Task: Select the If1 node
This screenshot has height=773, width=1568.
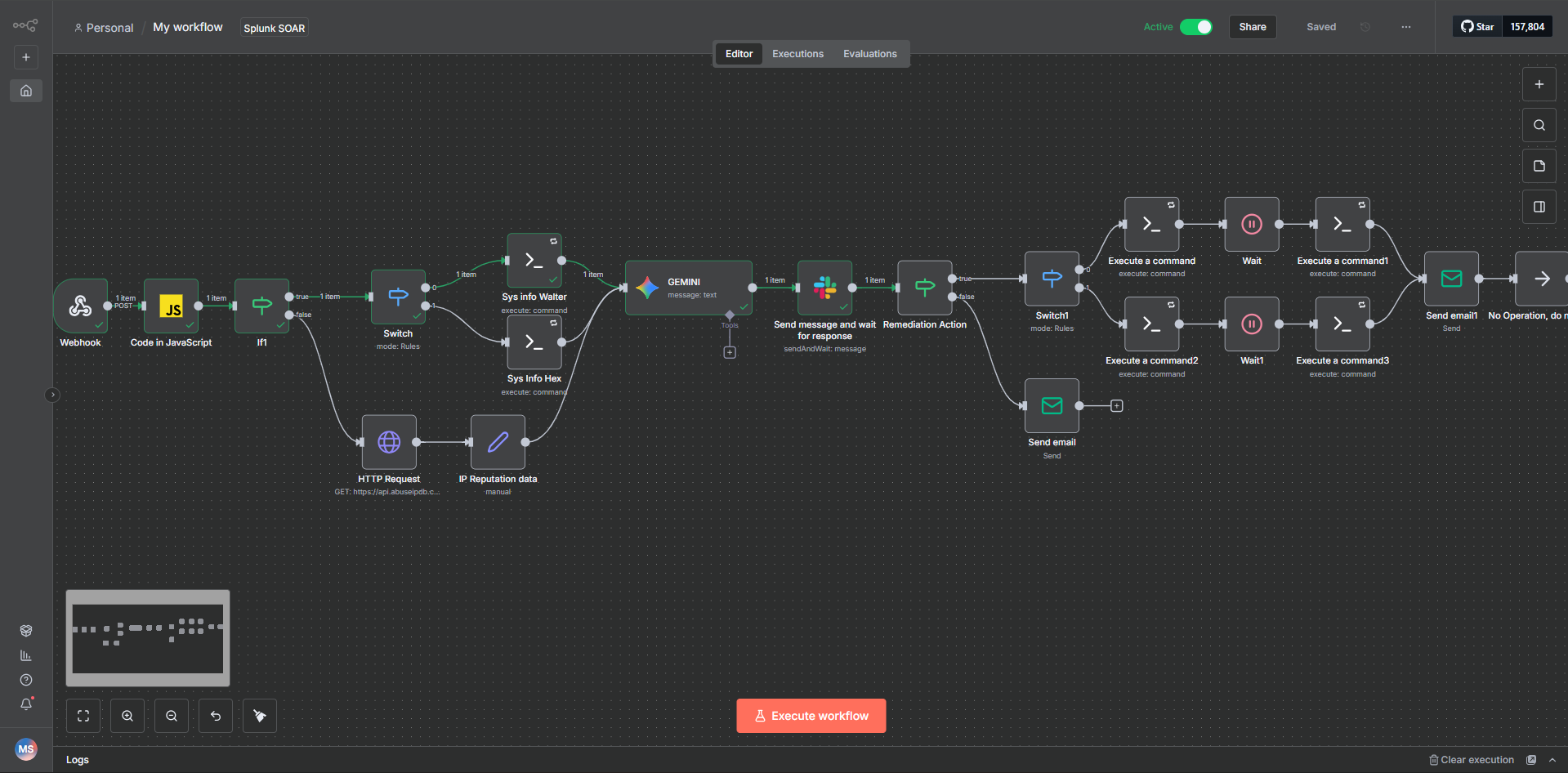Action: pos(261,306)
